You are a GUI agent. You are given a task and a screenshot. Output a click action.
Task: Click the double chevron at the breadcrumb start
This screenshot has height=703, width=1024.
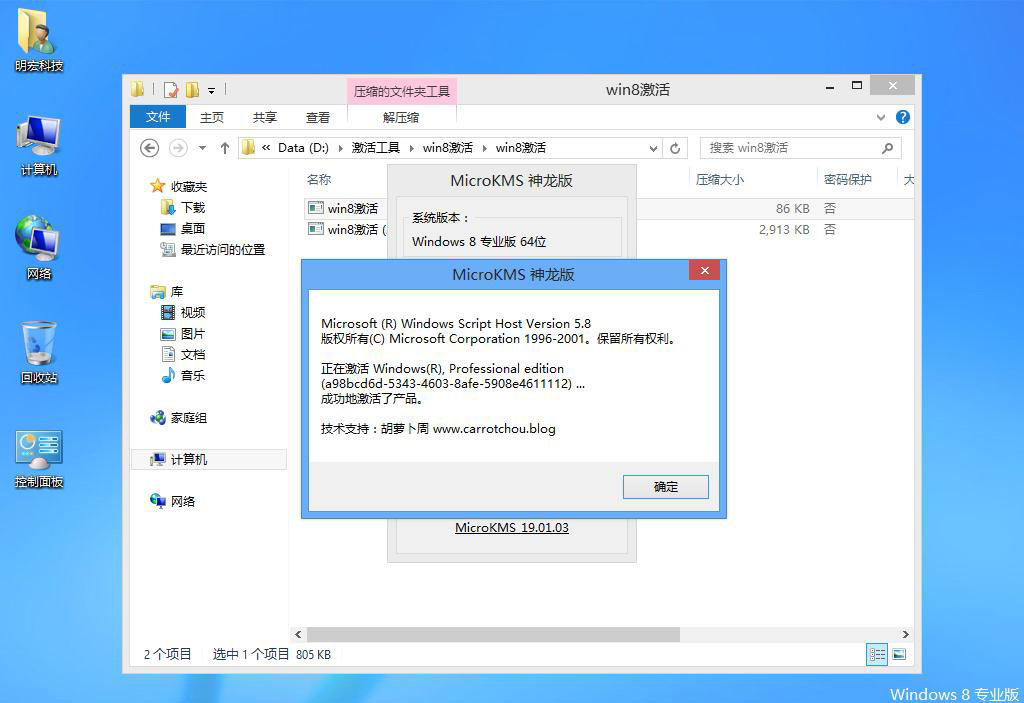[x=266, y=148]
